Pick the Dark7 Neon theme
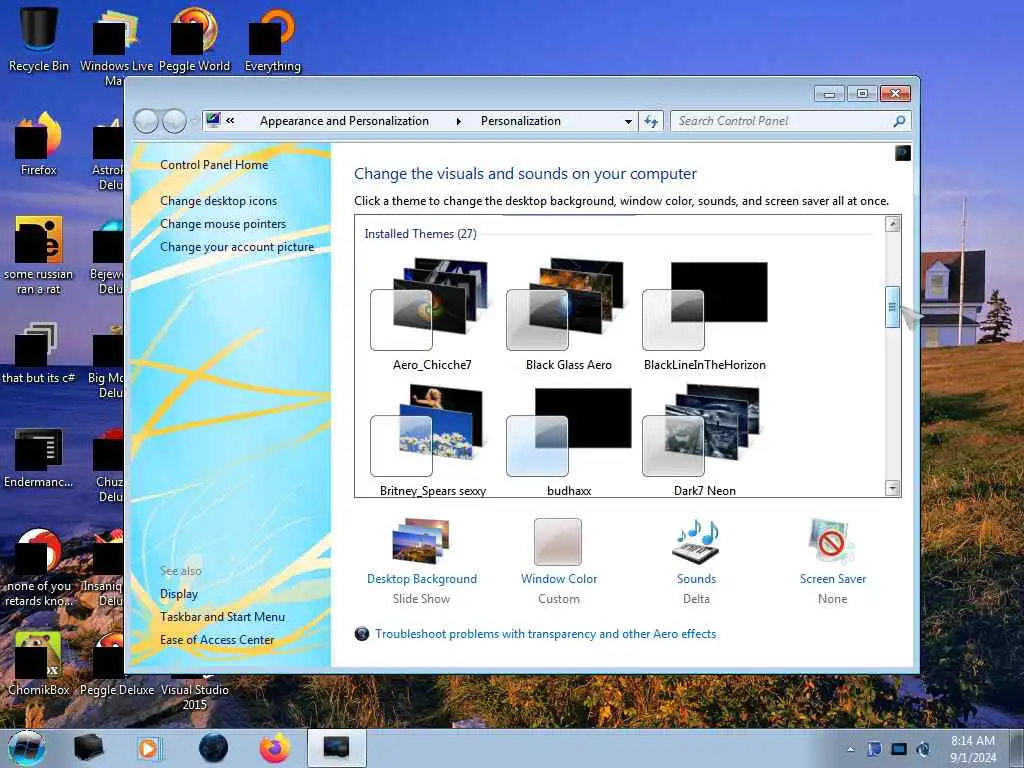This screenshot has height=768, width=1024. click(x=705, y=441)
